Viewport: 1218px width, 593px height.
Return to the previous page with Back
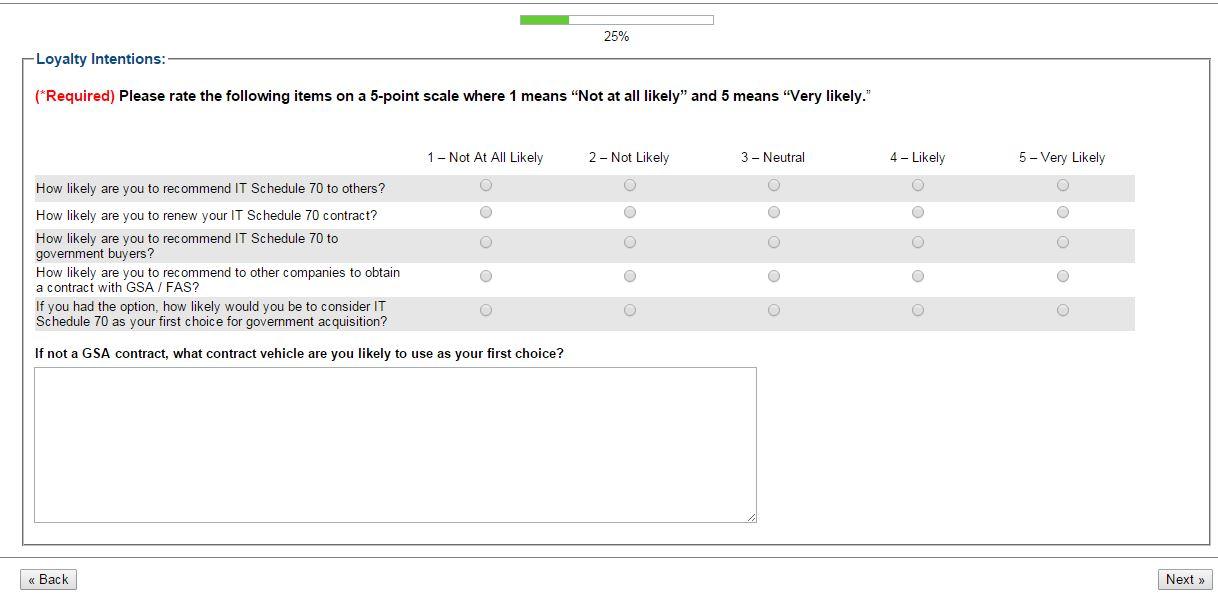[x=49, y=579]
